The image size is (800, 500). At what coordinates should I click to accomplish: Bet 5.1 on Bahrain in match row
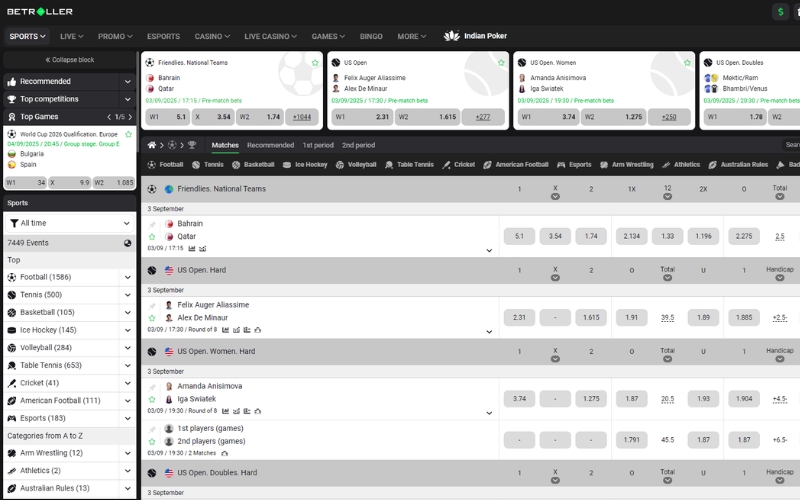pyautogui.click(x=519, y=236)
